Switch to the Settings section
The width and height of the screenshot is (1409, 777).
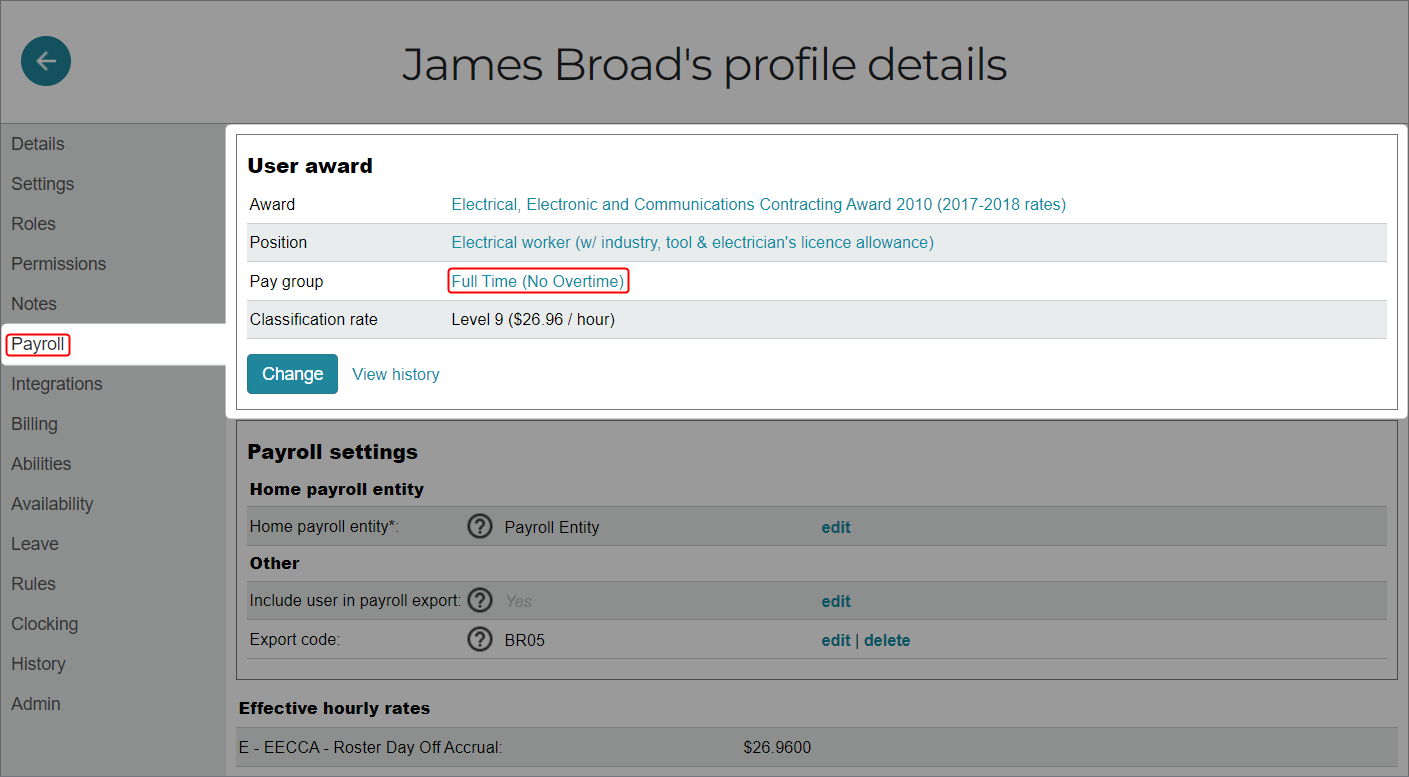[x=42, y=183]
